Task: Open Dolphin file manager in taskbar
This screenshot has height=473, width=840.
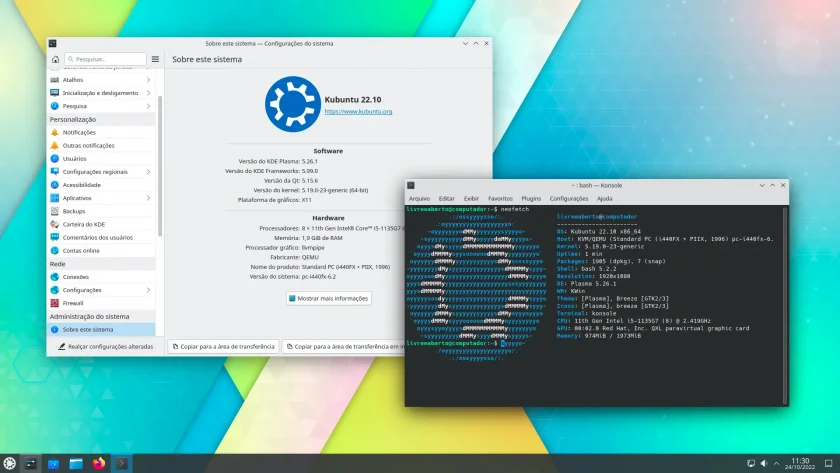Action: pyautogui.click(x=76, y=464)
